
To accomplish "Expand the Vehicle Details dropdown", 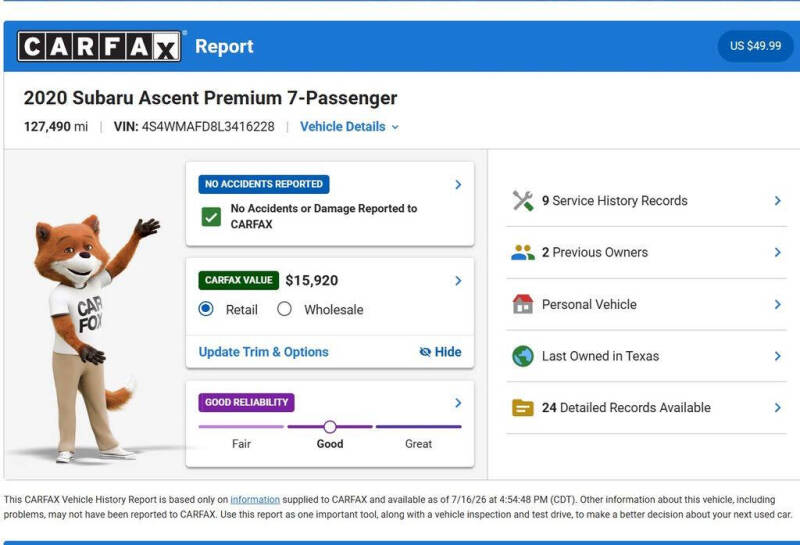I will pyautogui.click(x=349, y=127).
